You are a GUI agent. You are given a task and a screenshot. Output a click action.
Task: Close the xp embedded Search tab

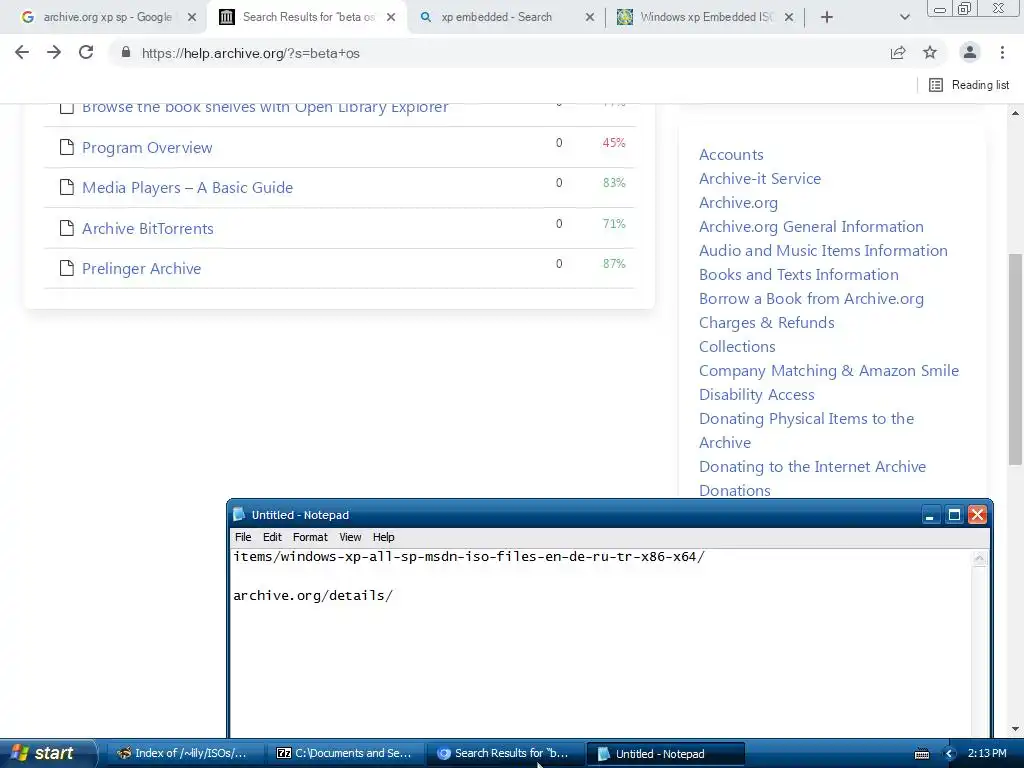tap(589, 17)
